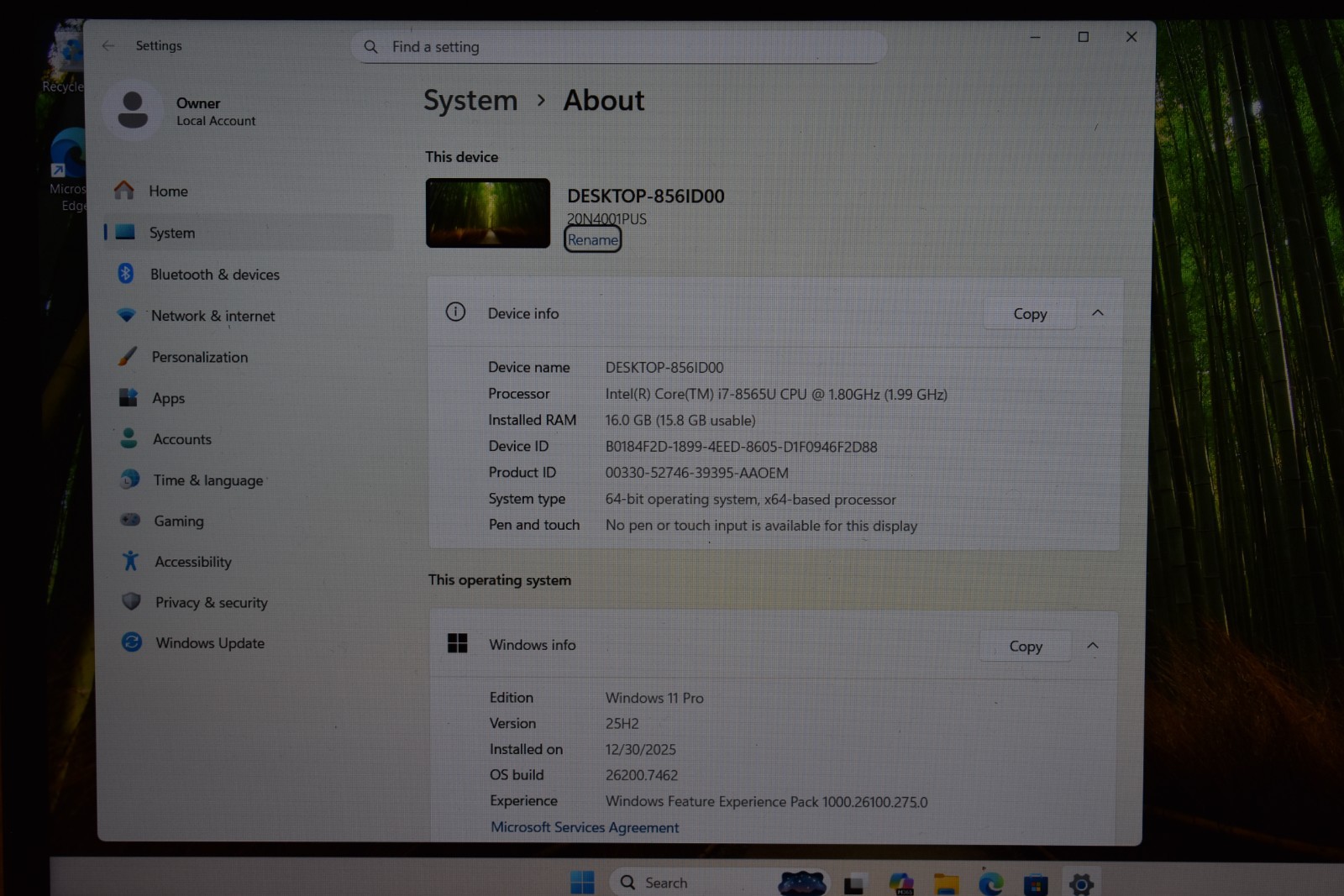Viewport: 1344px width, 896px height.
Task: Click the DESKTOP-856ID00 device name heading
Action: (646, 196)
